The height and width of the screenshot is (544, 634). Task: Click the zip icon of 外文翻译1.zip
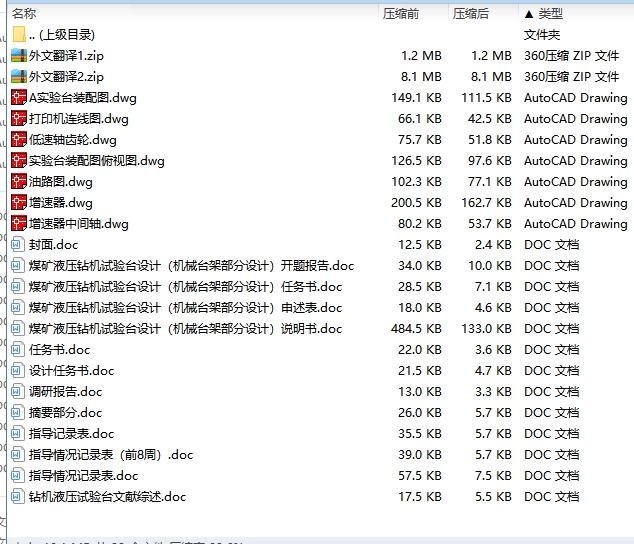point(19,55)
